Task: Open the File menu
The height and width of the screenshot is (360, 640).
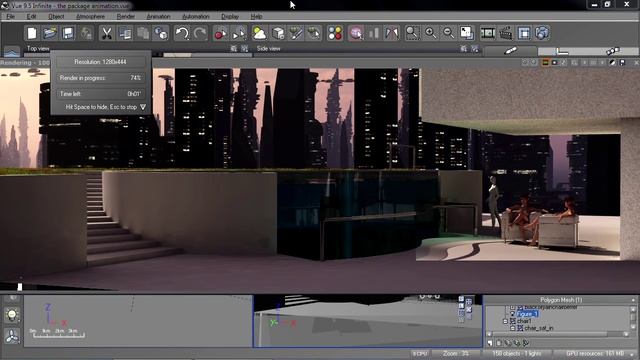Action: tap(10, 16)
